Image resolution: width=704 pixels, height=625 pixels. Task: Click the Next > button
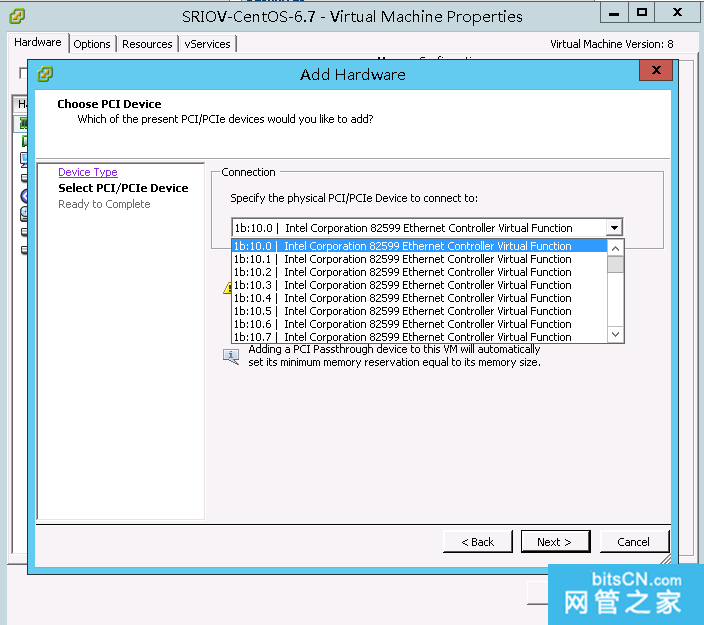click(555, 542)
